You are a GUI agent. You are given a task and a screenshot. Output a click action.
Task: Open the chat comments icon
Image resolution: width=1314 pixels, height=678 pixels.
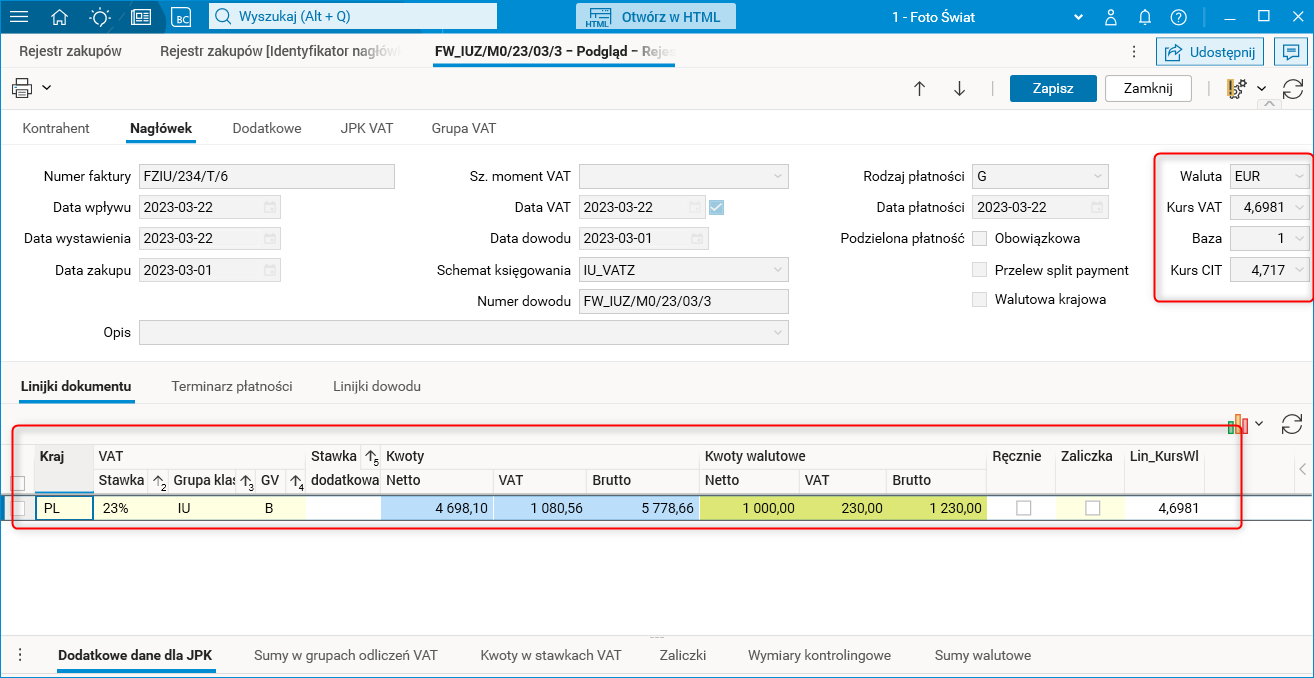coord(1292,51)
